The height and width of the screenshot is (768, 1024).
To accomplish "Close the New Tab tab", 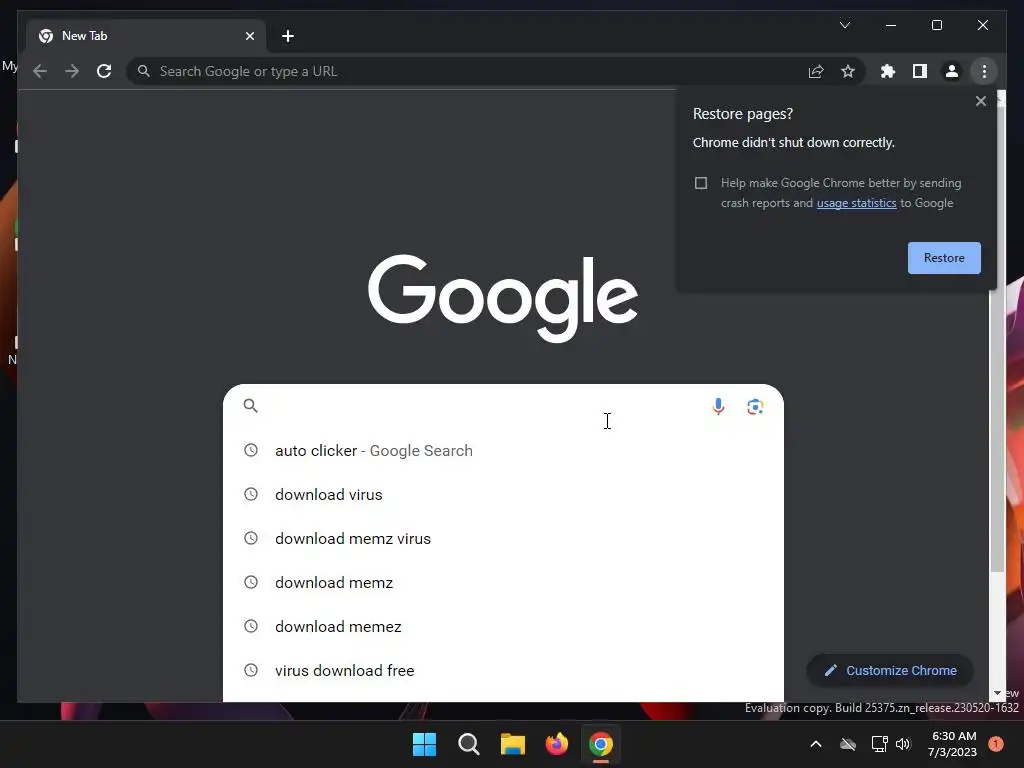I will tap(249, 36).
